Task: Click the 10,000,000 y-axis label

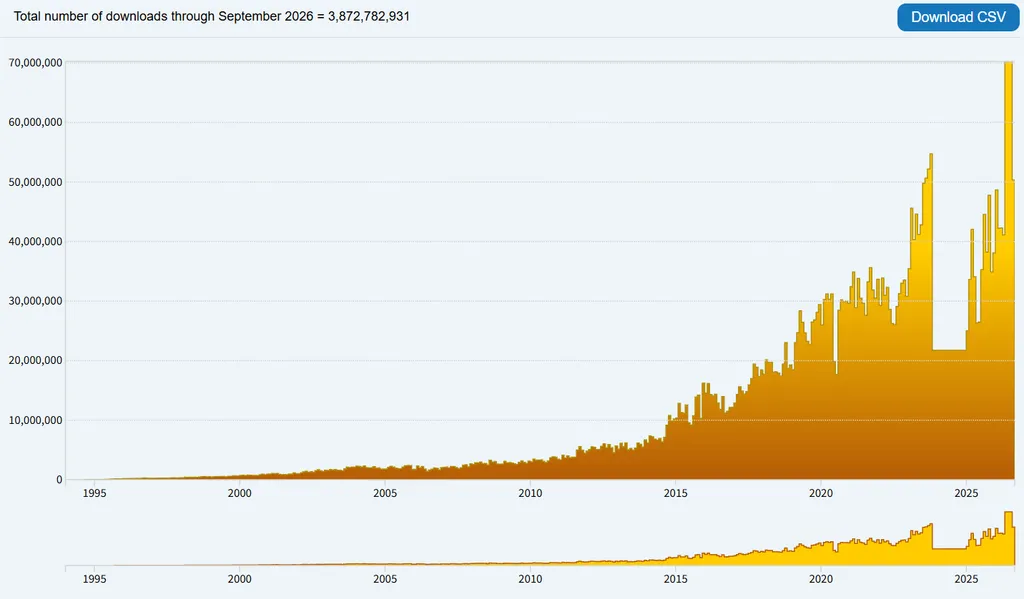Action: (35, 420)
